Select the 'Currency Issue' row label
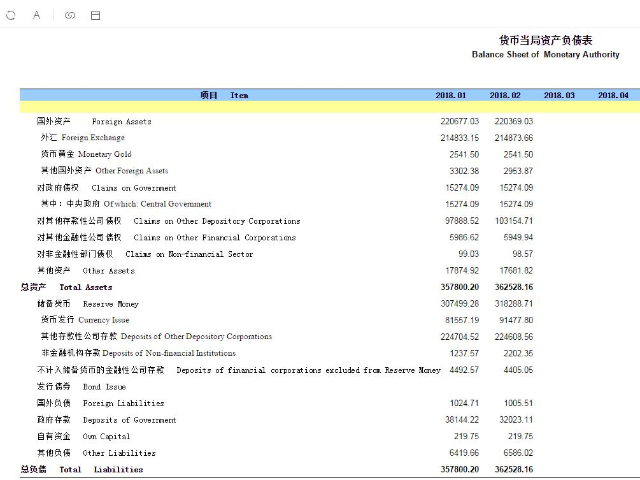Screen dimensions: 640x480 tap(104, 320)
